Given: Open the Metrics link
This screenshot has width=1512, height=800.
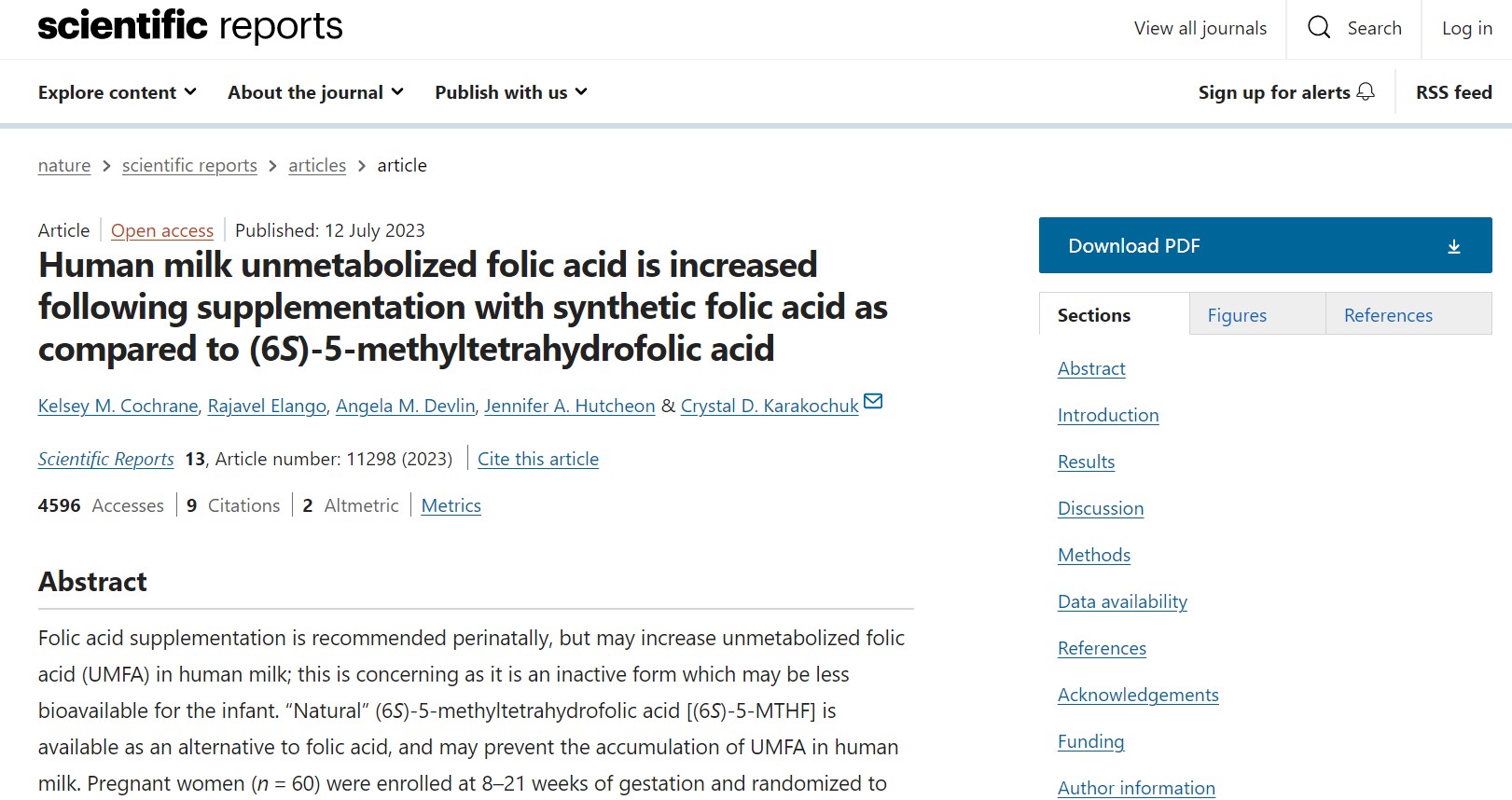Looking at the screenshot, I should pyautogui.click(x=451, y=505).
